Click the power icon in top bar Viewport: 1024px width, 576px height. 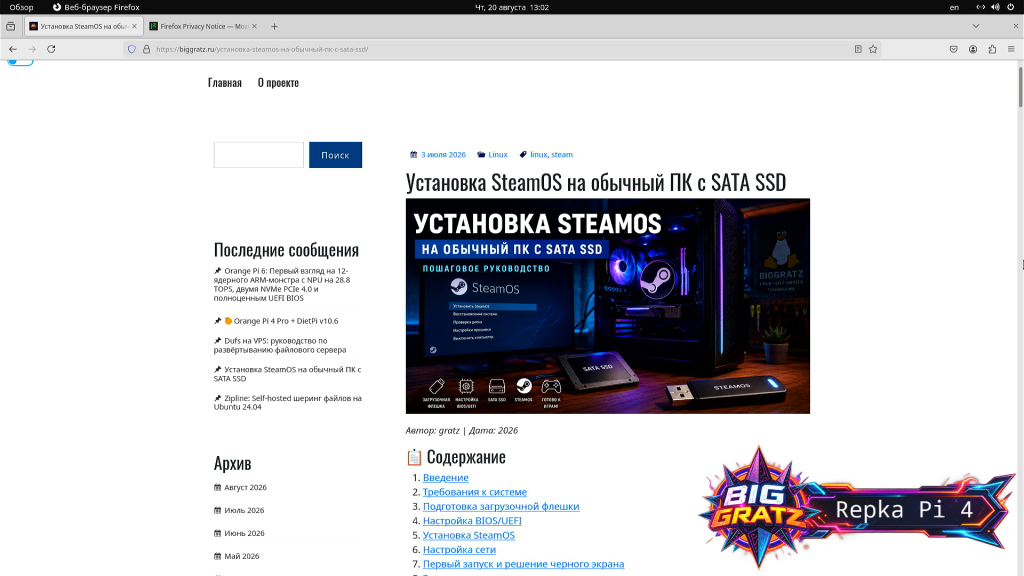(x=1010, y=7)
